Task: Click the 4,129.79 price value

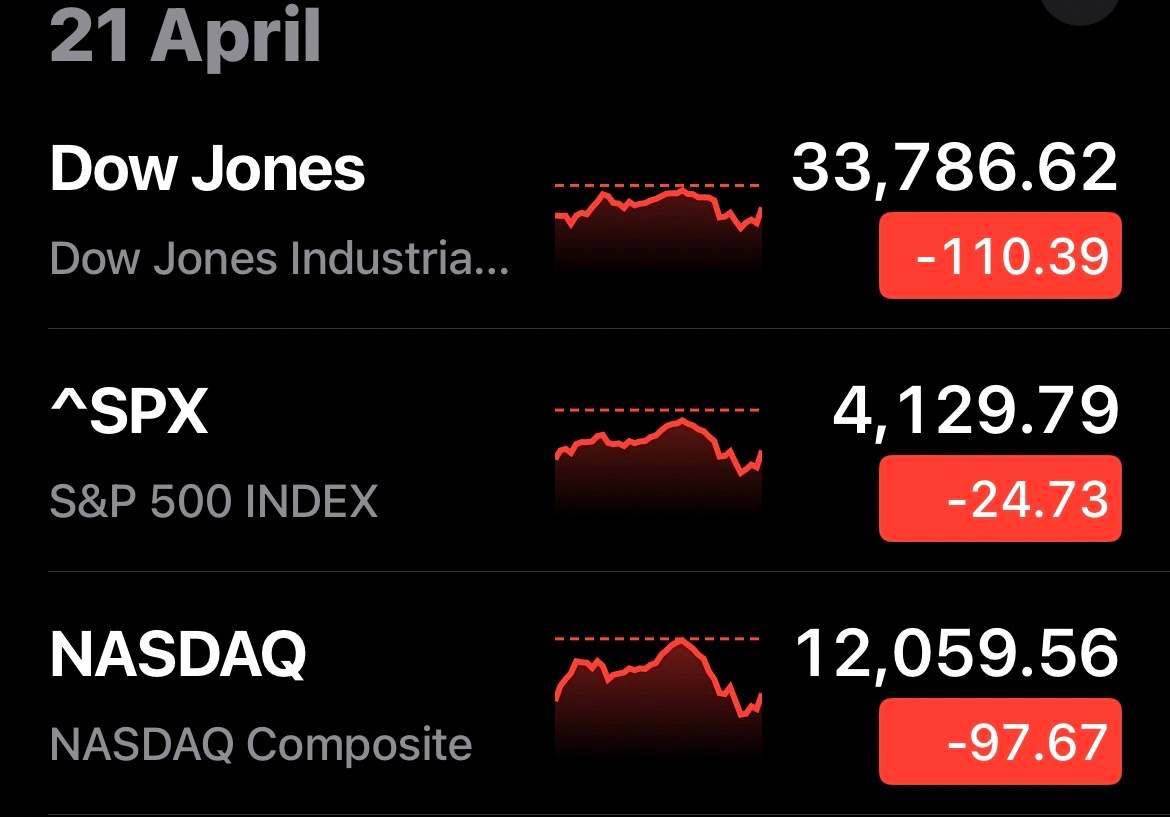Action: point(976,411)
